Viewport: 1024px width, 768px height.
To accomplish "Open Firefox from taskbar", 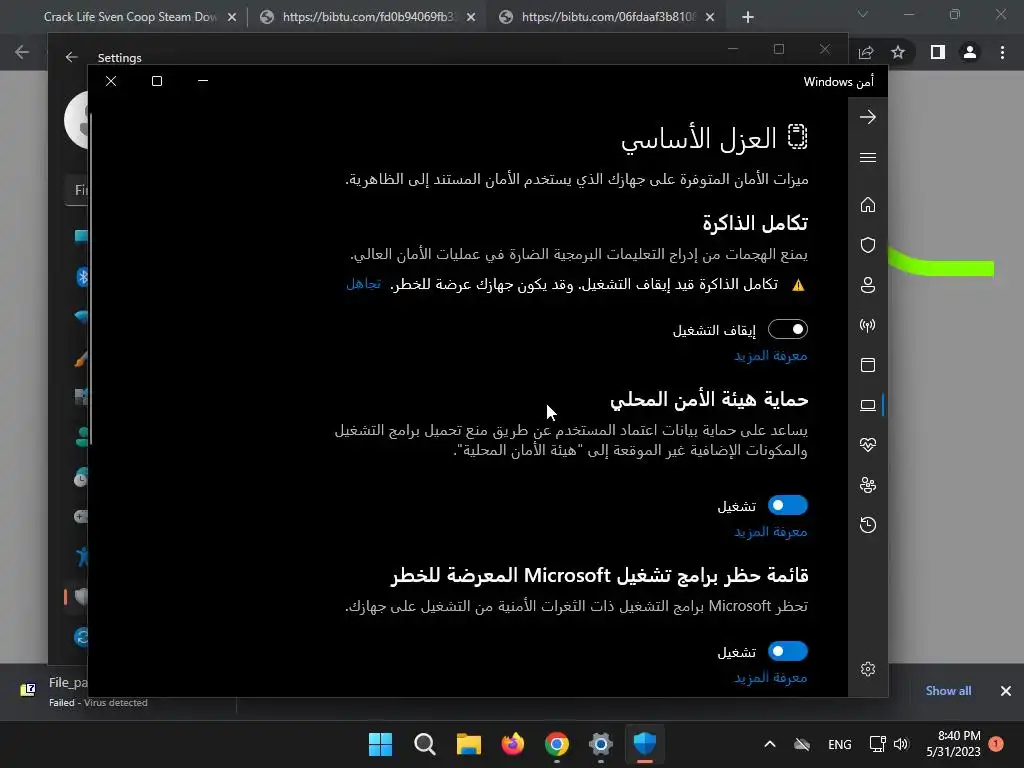I will [513, 744].
